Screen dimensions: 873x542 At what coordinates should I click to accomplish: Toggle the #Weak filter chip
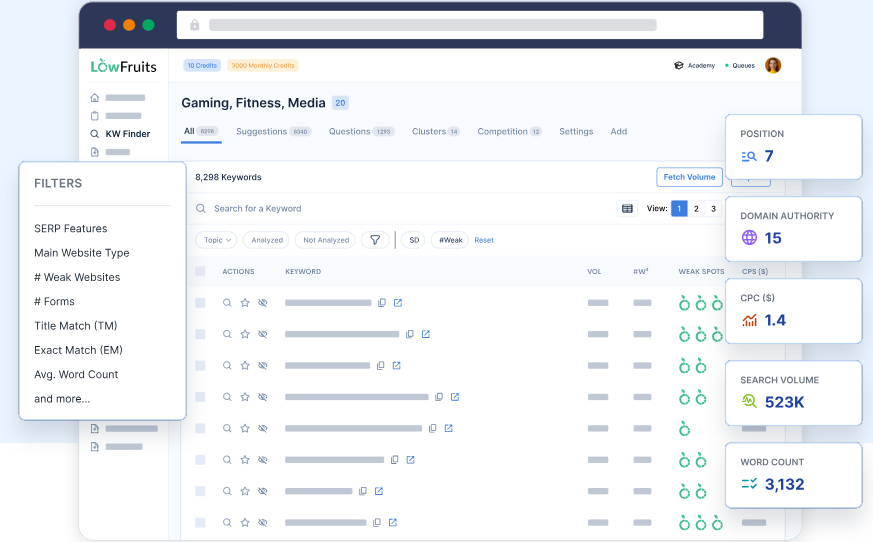click(450, 240)
